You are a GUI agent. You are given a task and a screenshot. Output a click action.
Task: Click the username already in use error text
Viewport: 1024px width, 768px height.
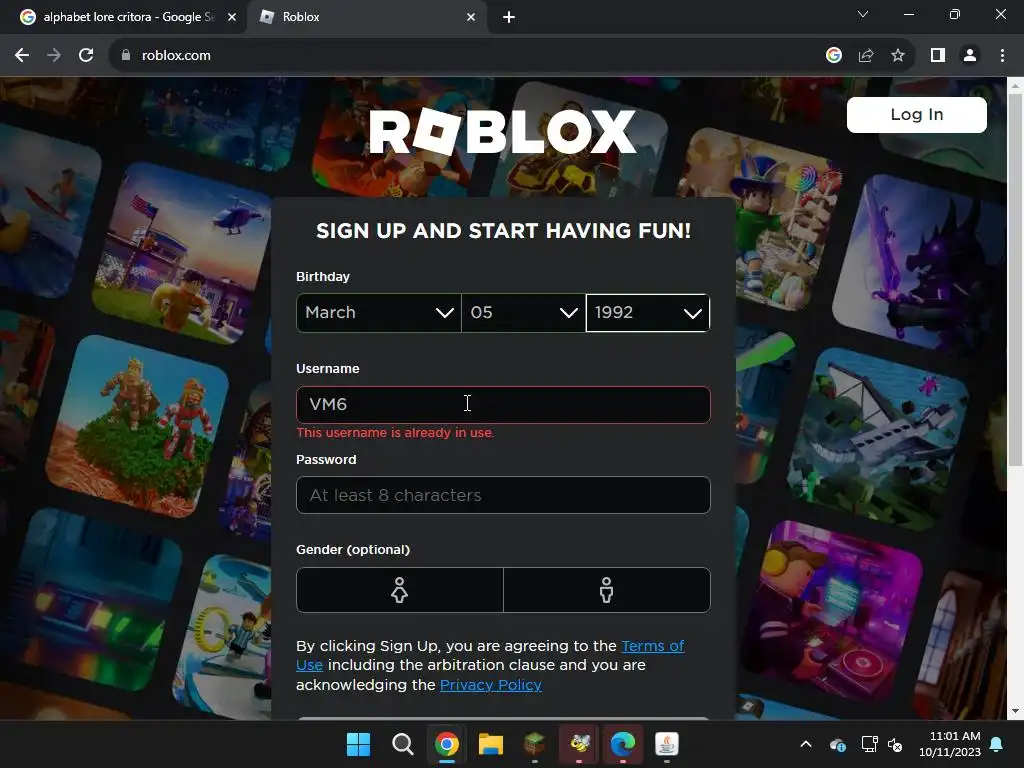(x=395, y=433)
